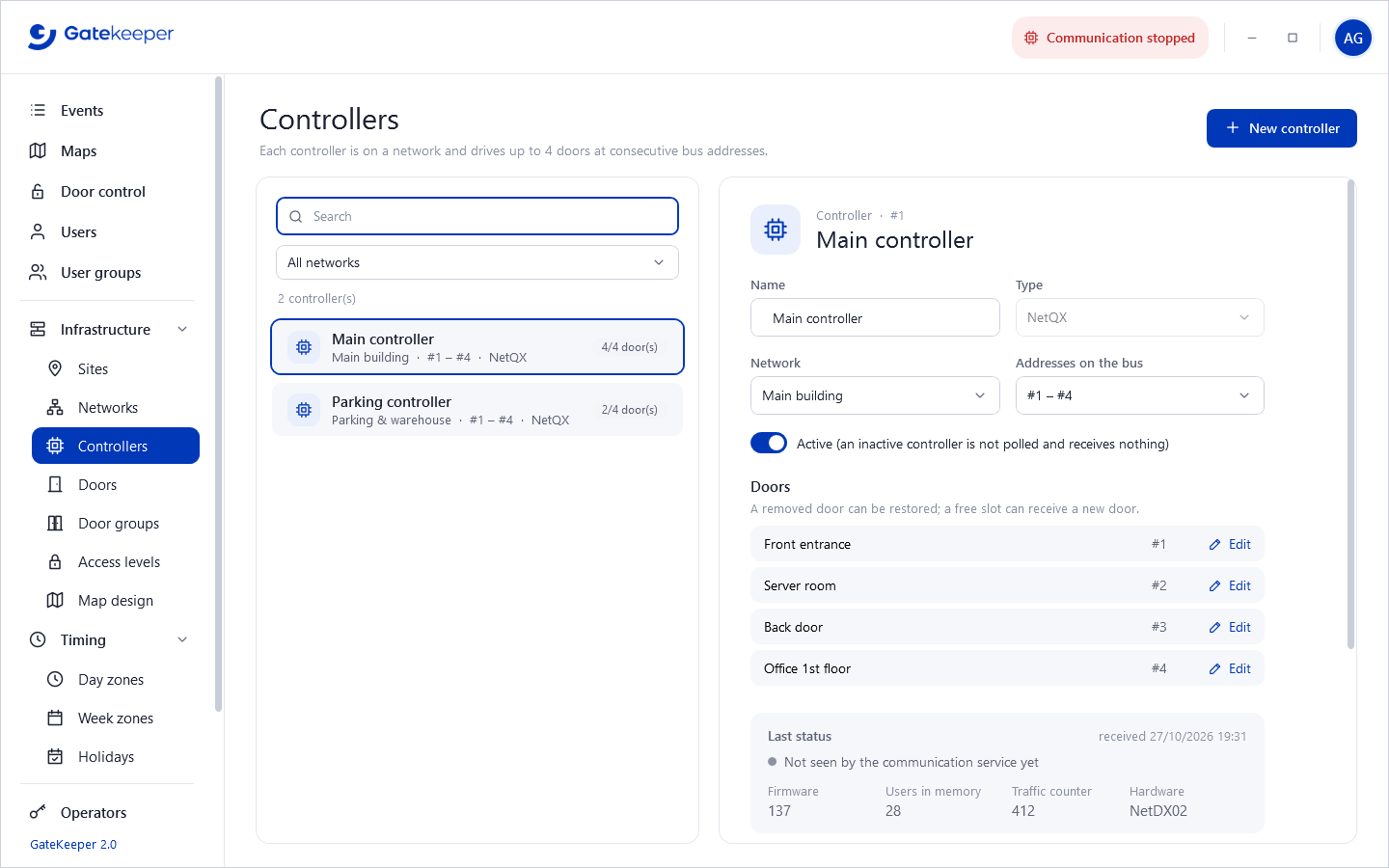This screenshot has width=1389, height=868.
Task: Click the Day zones clock icon
Action: pos(55,679)
